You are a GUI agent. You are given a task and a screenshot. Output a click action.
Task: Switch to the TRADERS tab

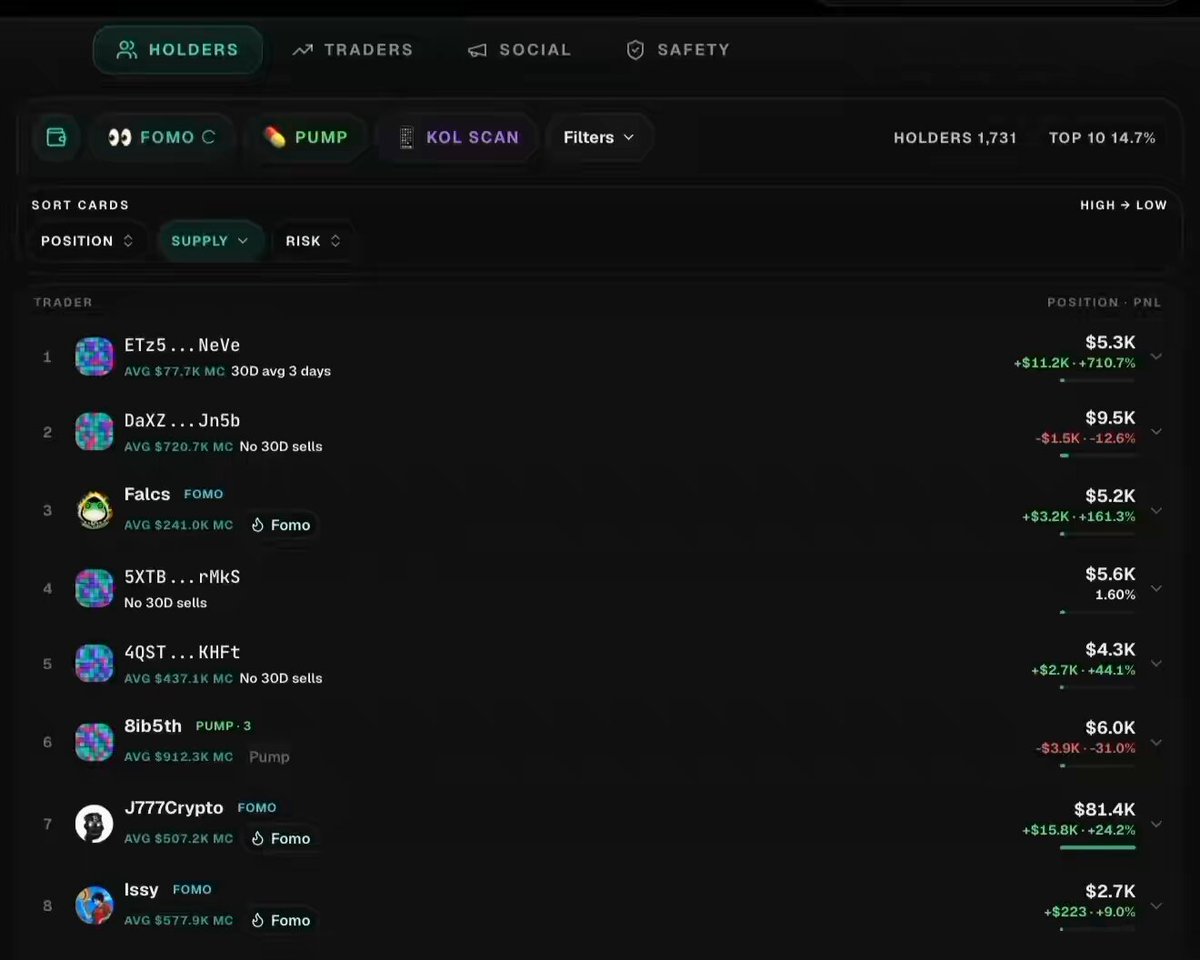[352, 50]
